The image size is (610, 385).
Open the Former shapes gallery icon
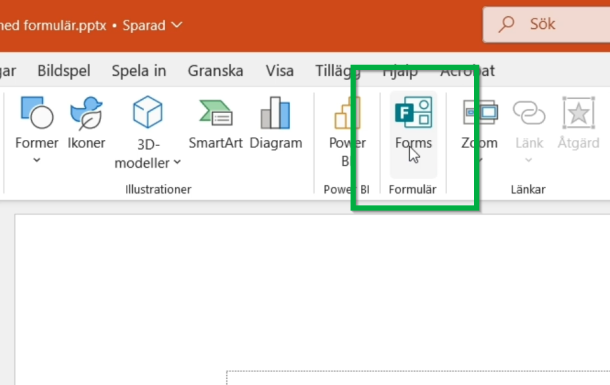pos(37,113)
